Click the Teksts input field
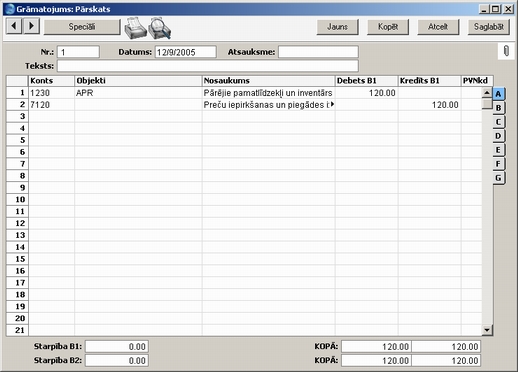The height and width of the screenshot is (372, 518). click(208, 66)
